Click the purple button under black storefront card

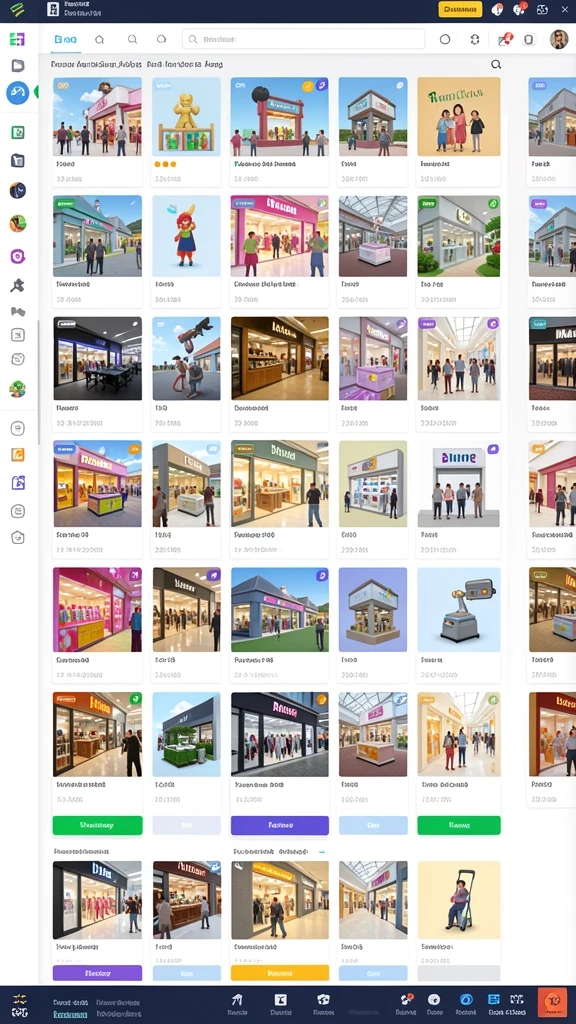click(280, 825)
